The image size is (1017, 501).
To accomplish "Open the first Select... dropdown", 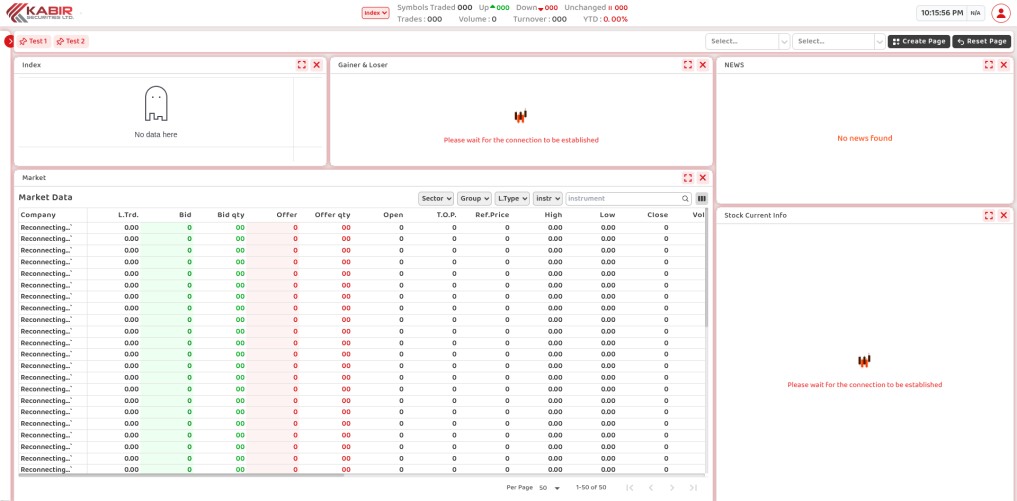I will pyautogui.click(x=748, y=42).
